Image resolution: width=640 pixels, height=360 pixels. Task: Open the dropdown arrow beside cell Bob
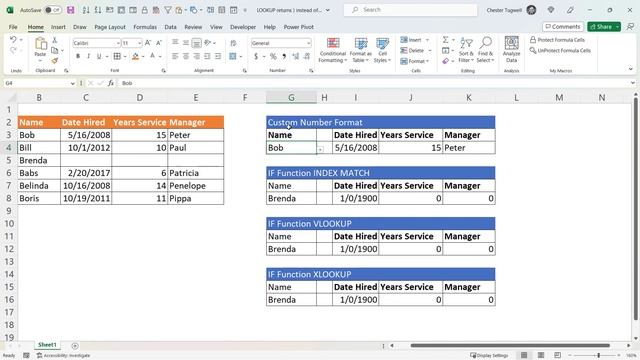320,150
